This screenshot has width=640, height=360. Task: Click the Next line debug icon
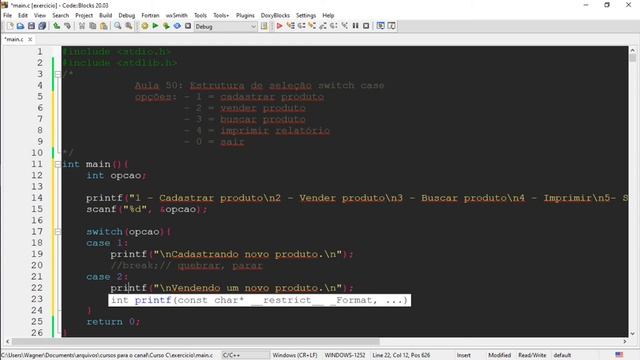coord(301,26)
